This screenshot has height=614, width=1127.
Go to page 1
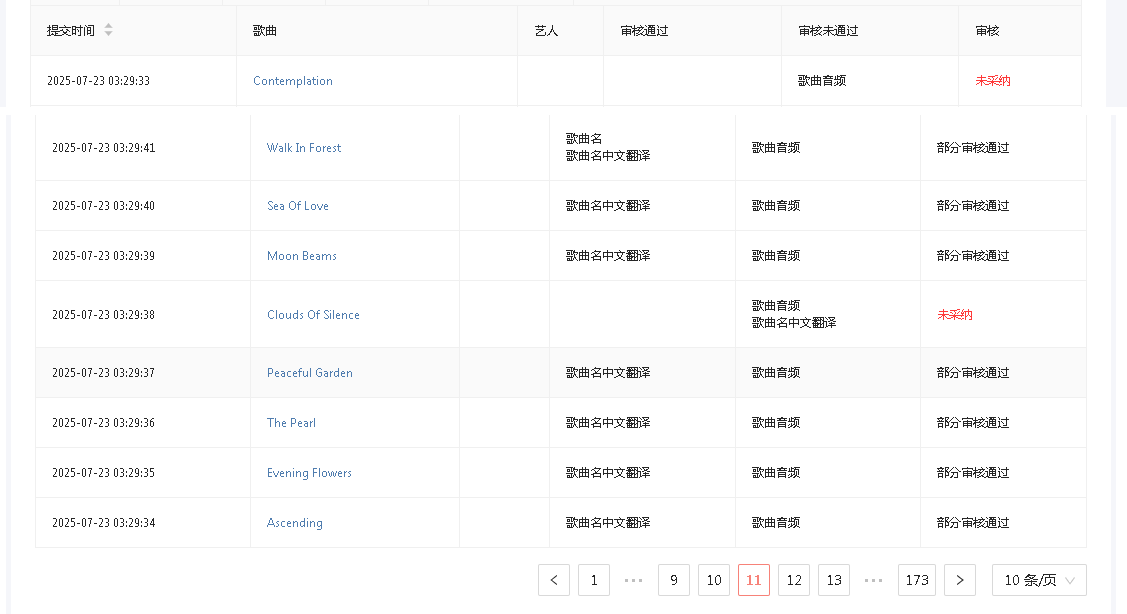(594, 580)
